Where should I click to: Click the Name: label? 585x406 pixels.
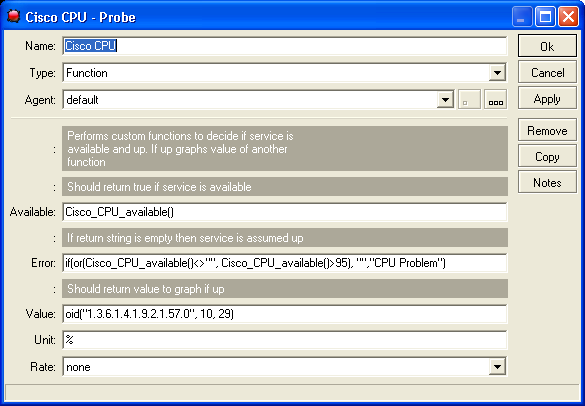pos(40,46)
